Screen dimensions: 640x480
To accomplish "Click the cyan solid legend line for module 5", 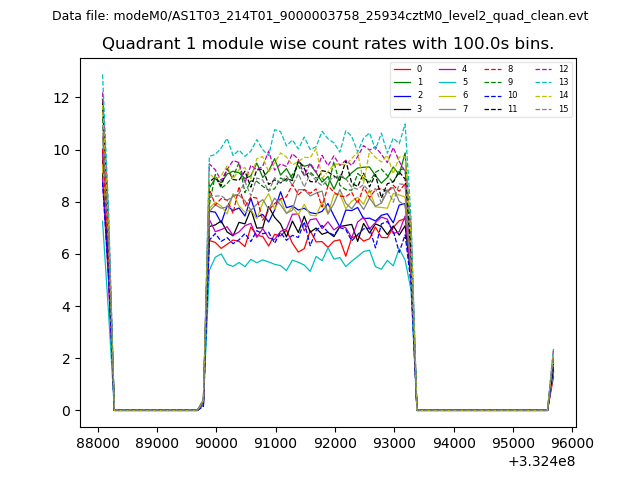I will [x=446, y=82].
